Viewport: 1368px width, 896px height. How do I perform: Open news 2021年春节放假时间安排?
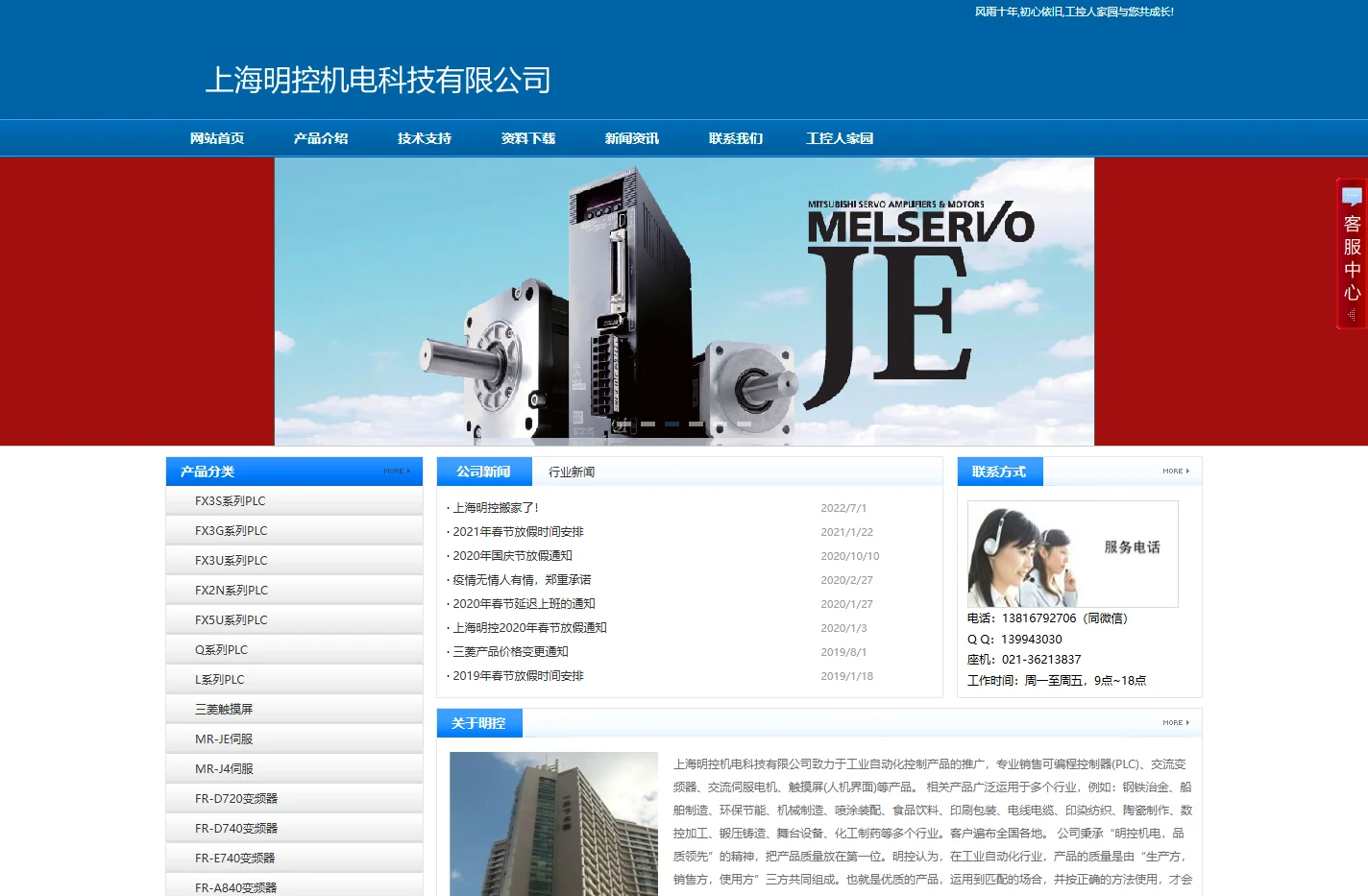pyautogui.click(x=518, y=532)
